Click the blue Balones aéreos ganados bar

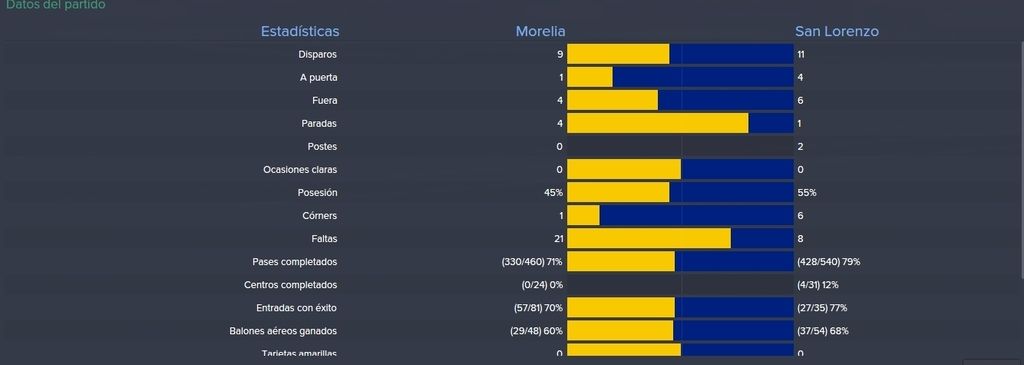pos(733,331)
